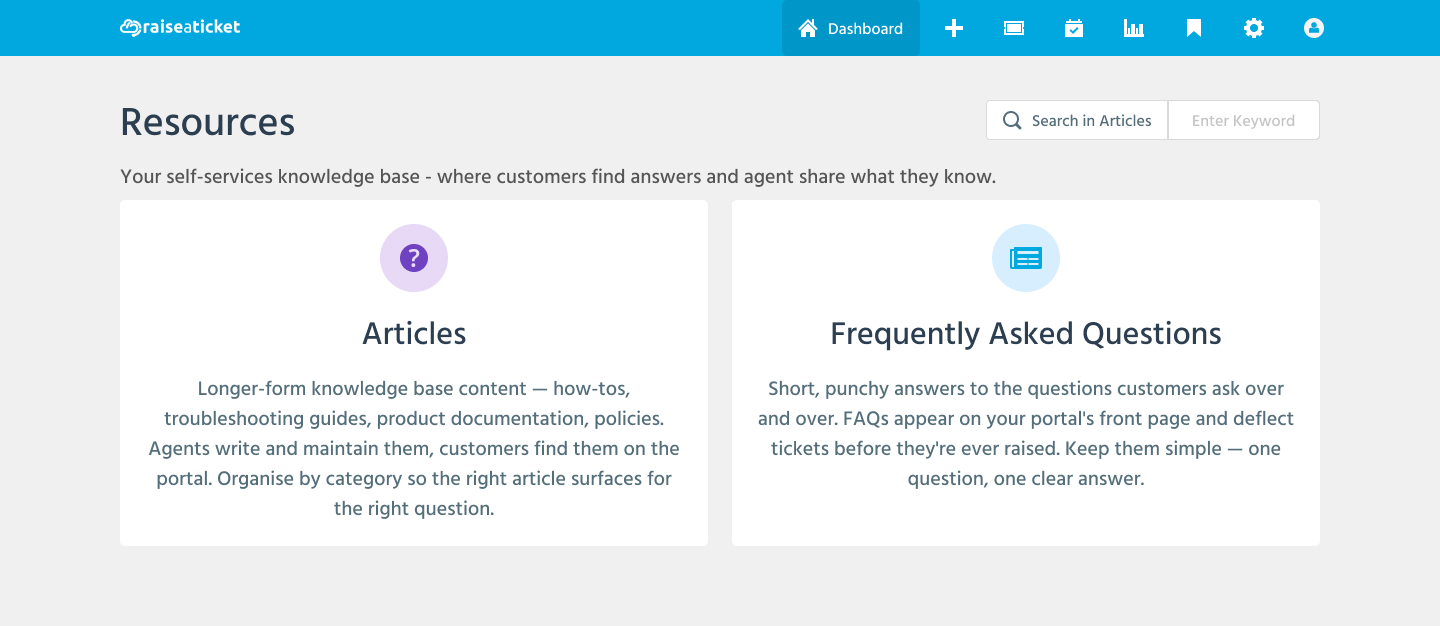Click the house icon beside Dashboard
Screen dimensions: 1440x626
808,28
